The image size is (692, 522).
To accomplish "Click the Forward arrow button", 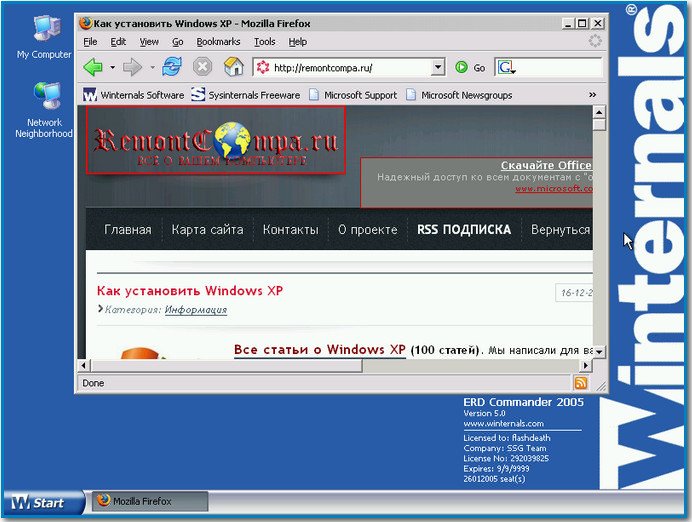I will coord(132,67).
